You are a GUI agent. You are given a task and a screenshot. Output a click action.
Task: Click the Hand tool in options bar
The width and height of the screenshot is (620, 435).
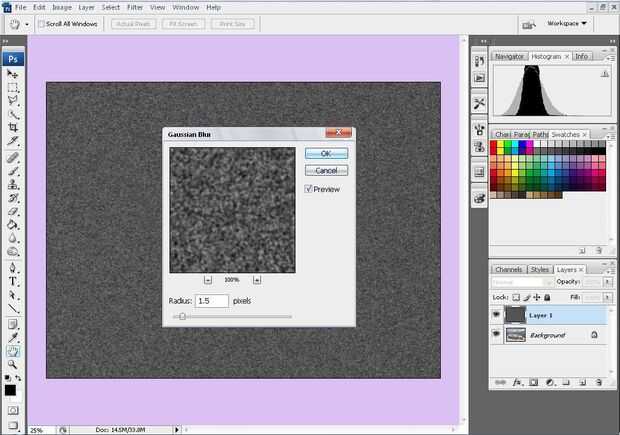tap(14, 23)
